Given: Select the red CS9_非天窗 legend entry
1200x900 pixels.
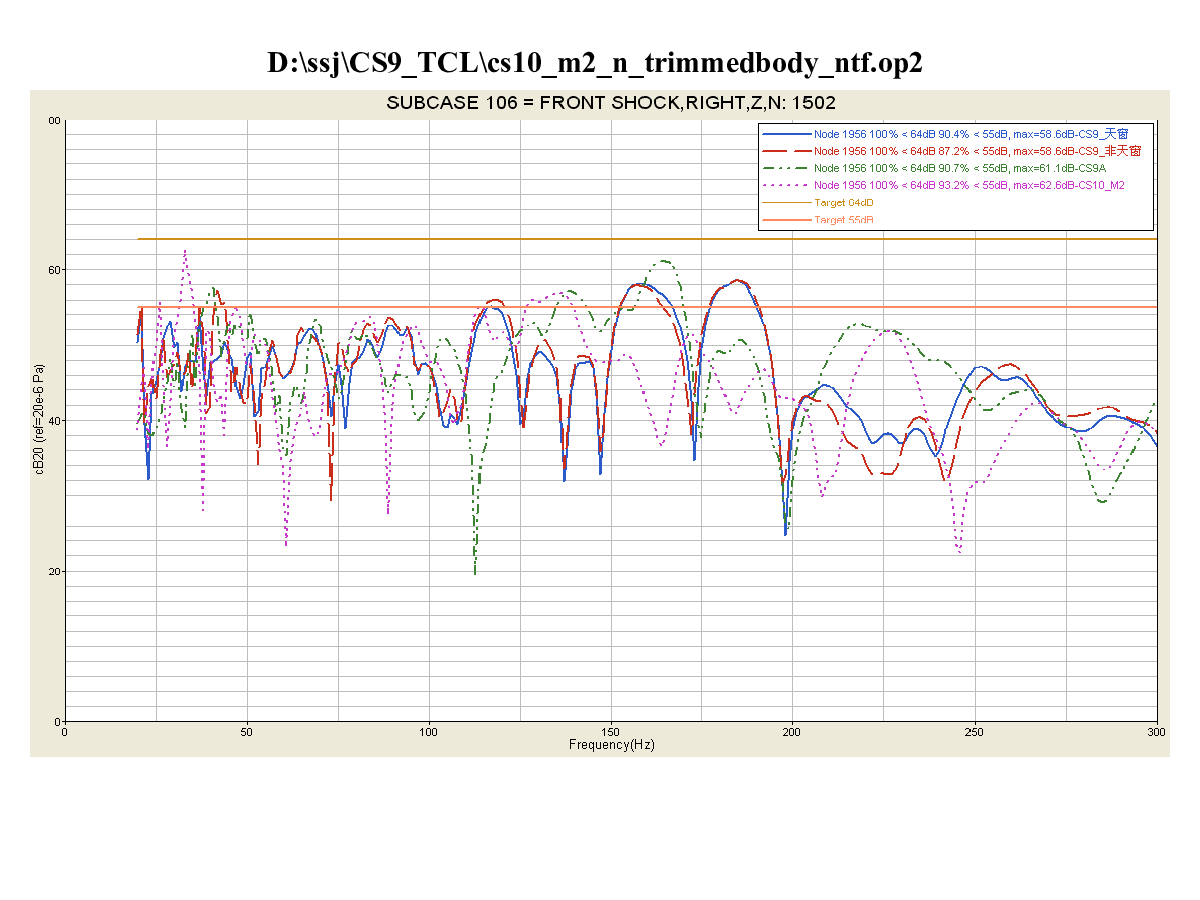Looking at the screenshot, I should 978,150.
